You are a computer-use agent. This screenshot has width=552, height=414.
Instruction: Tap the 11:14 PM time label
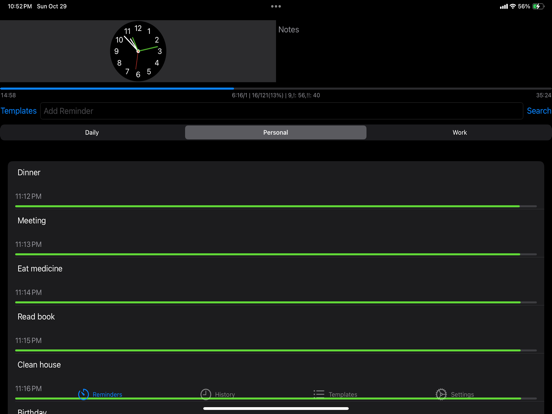click(29, 292)
